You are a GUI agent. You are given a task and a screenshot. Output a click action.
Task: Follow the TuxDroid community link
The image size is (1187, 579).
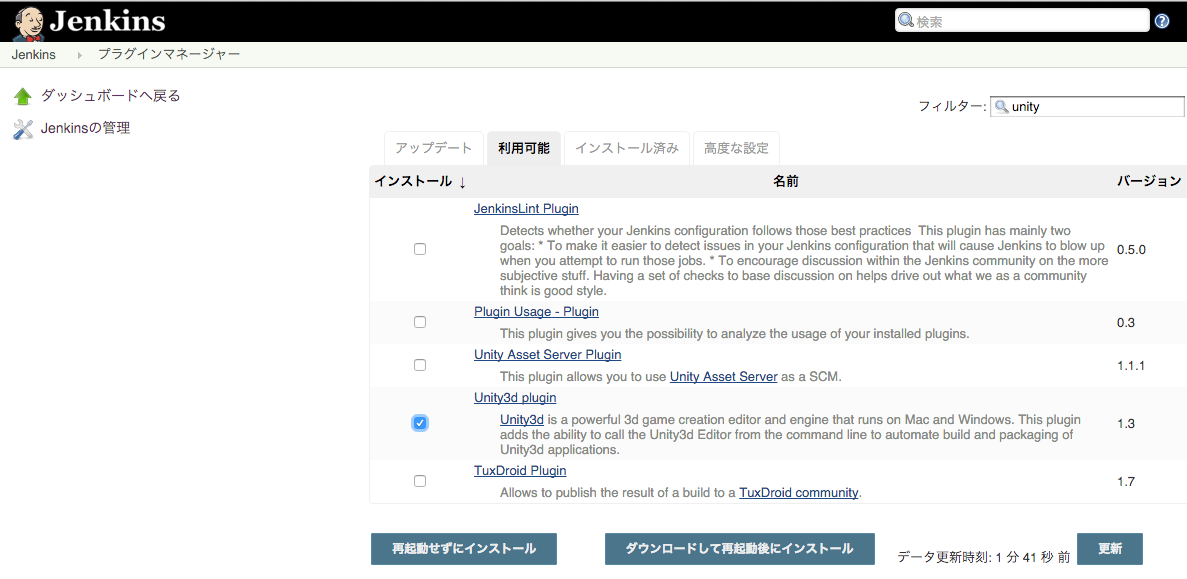pos(799,492)
